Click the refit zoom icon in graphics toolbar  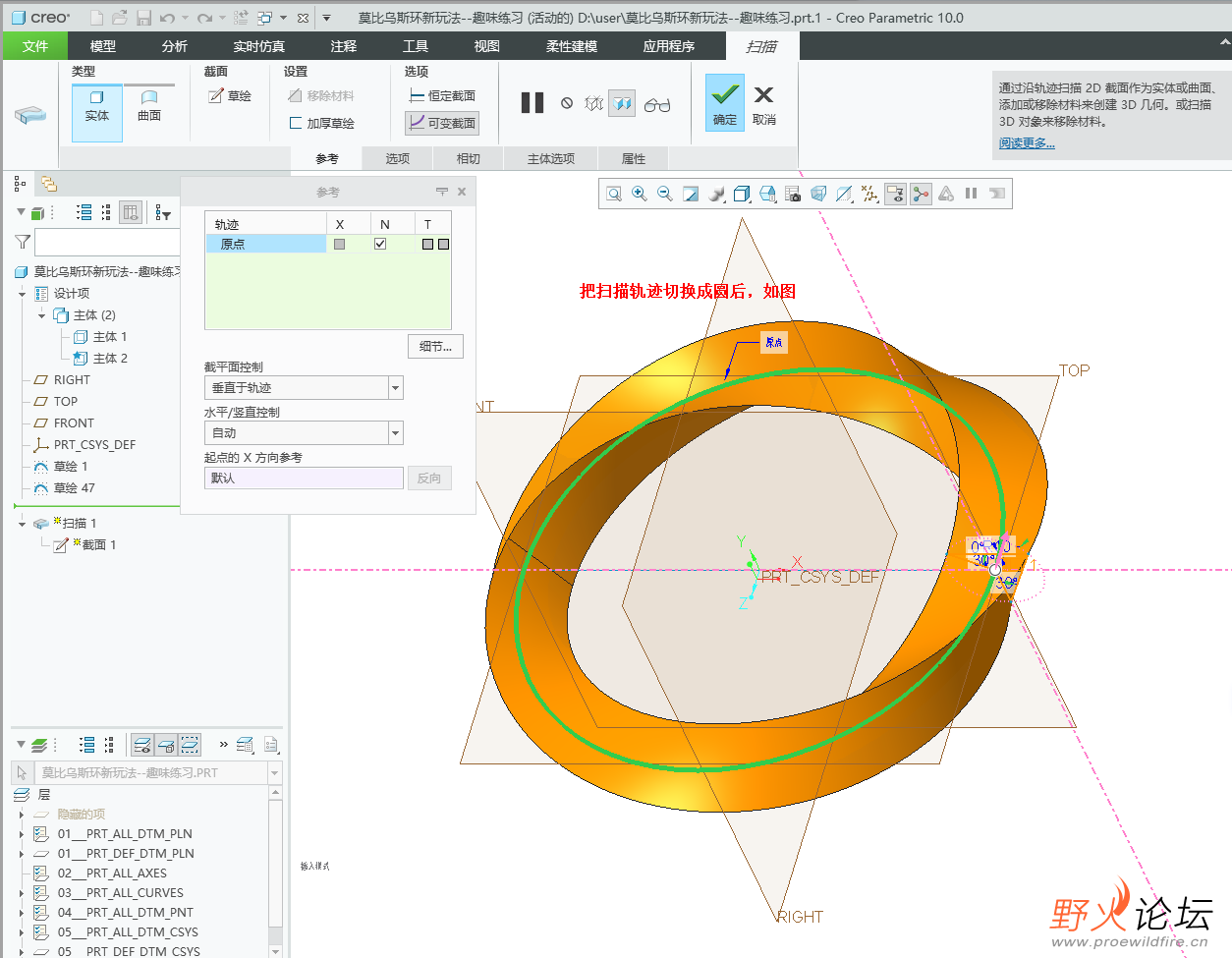point(614,194)
